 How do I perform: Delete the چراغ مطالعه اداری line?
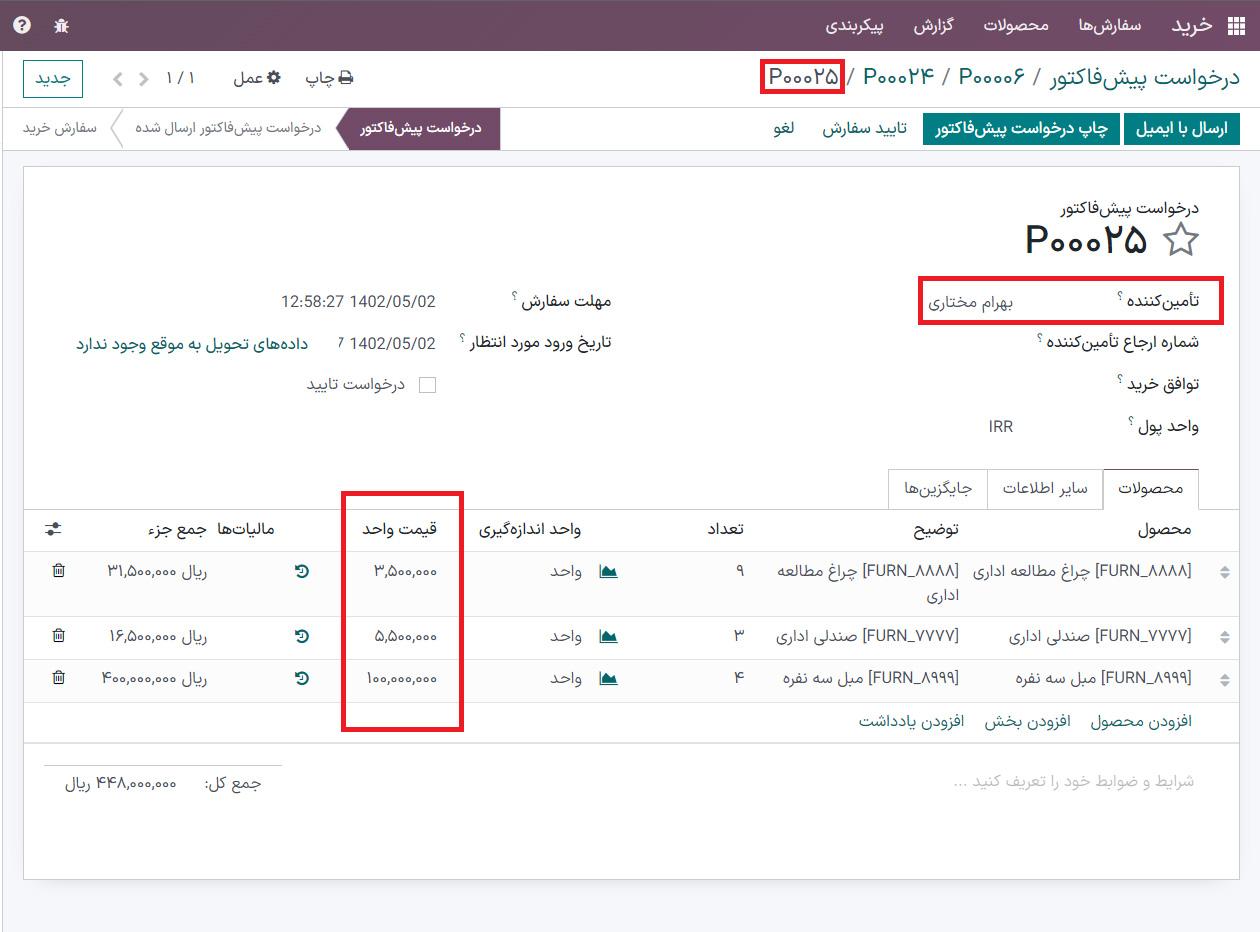click(x=58, y=571)
